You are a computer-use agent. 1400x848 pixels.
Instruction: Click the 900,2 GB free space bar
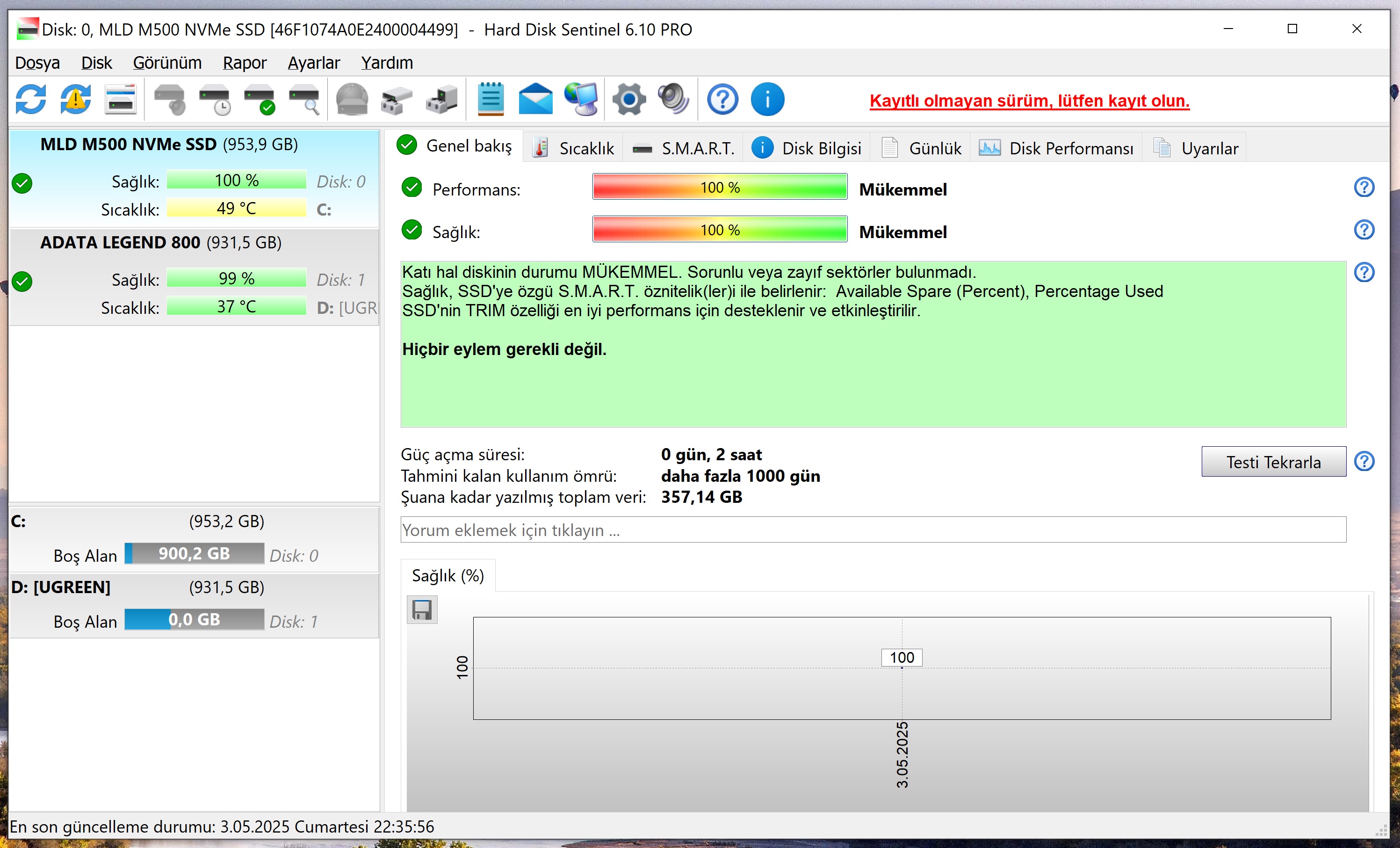195,553
